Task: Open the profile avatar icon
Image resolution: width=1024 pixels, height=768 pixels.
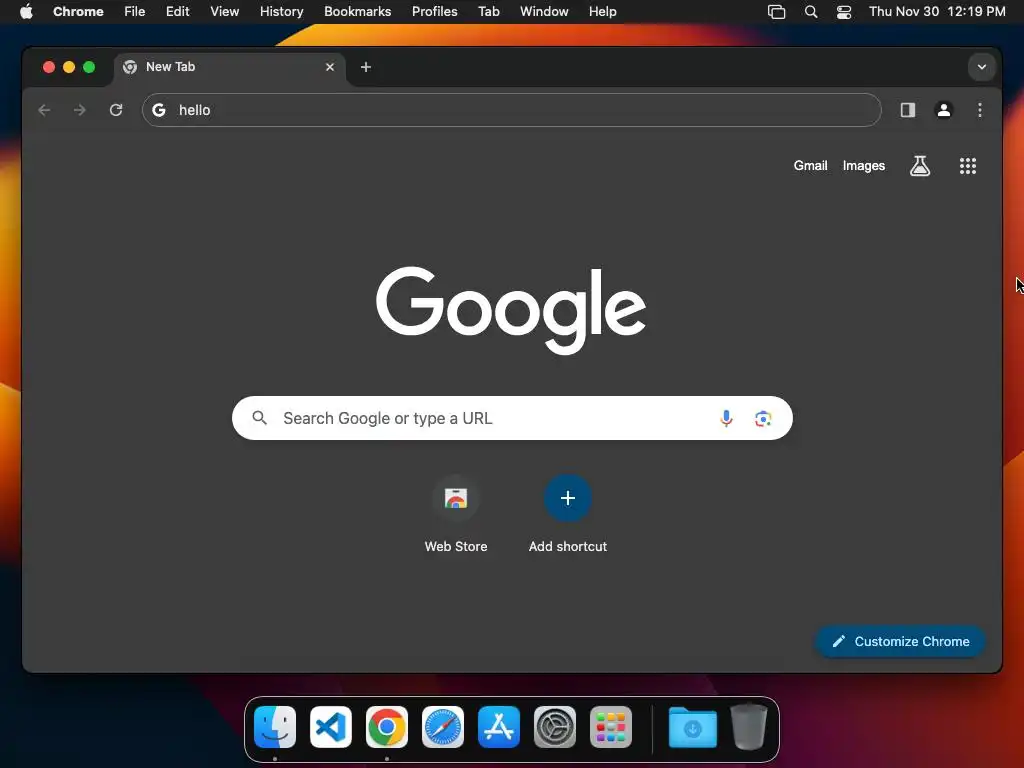Action: pyautogui.click(x=944, y=110)
